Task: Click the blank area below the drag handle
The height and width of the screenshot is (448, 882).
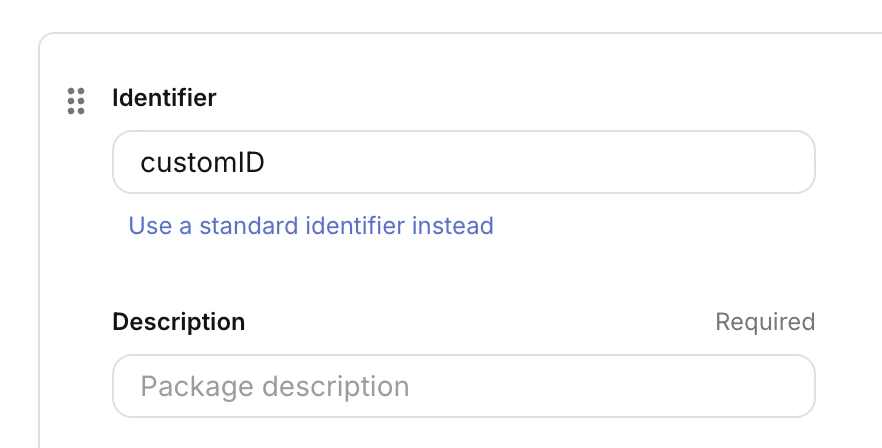Action: 76,253
